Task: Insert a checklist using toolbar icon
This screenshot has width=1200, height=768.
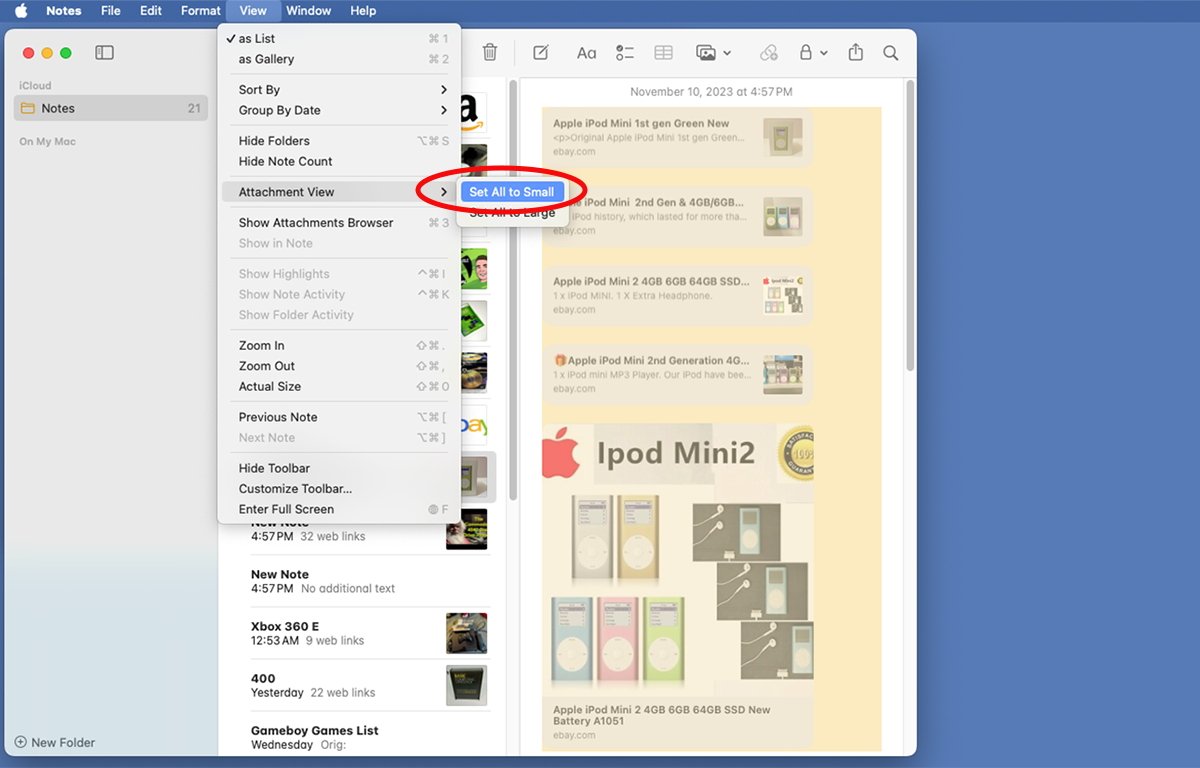Action: pyautogui.click(x=625, y=53)
